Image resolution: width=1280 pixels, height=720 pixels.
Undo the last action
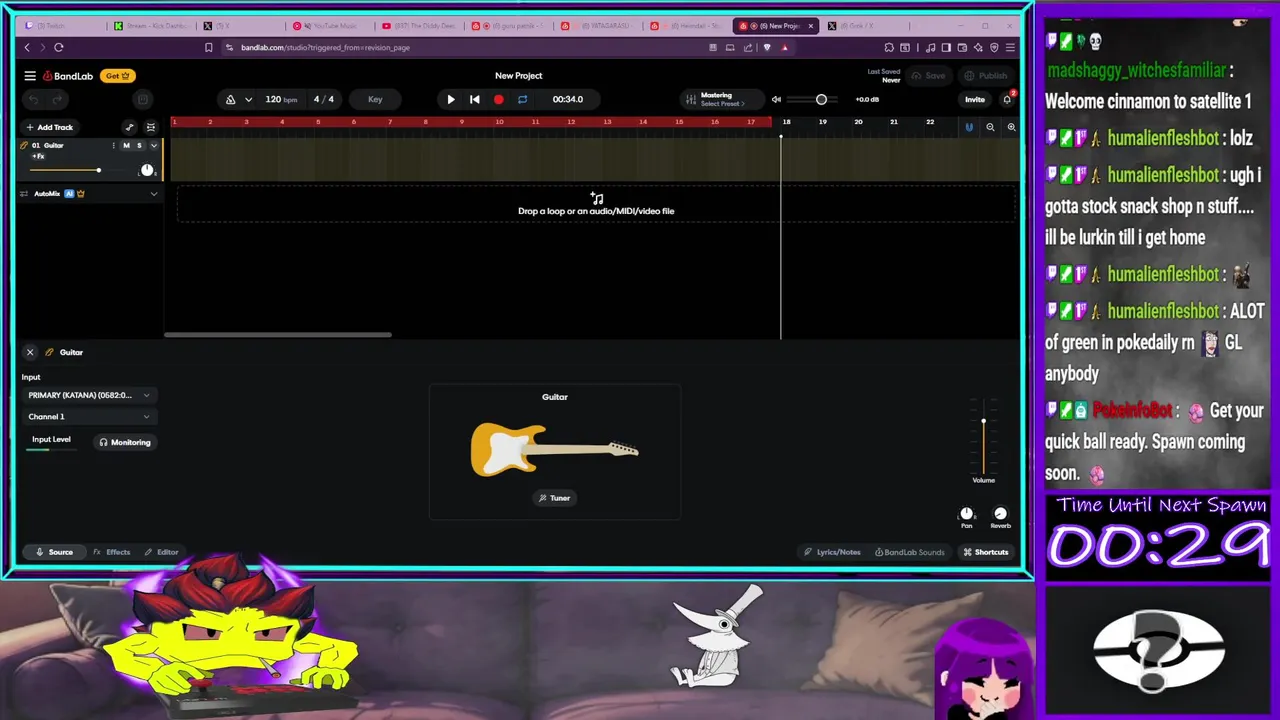click(x=33, y=99)
